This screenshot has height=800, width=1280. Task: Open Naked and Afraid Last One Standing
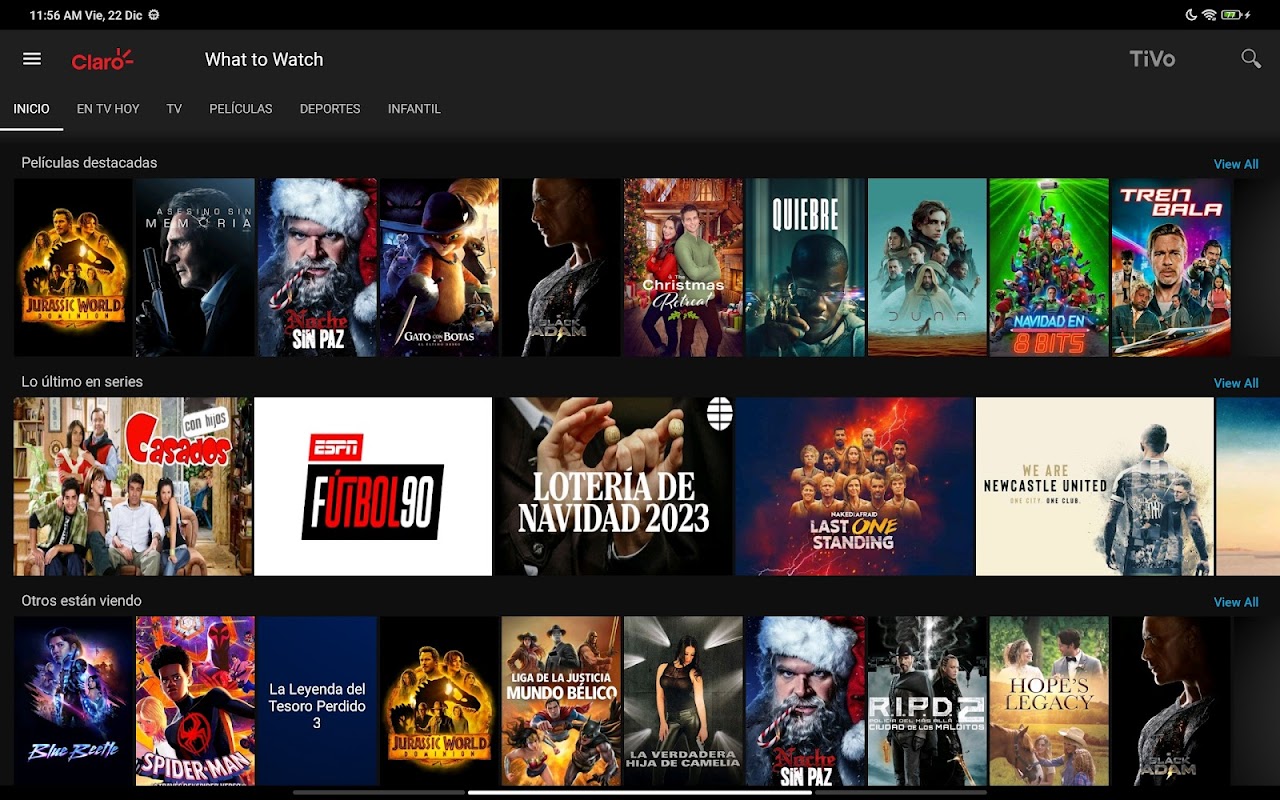click(854, 486)
